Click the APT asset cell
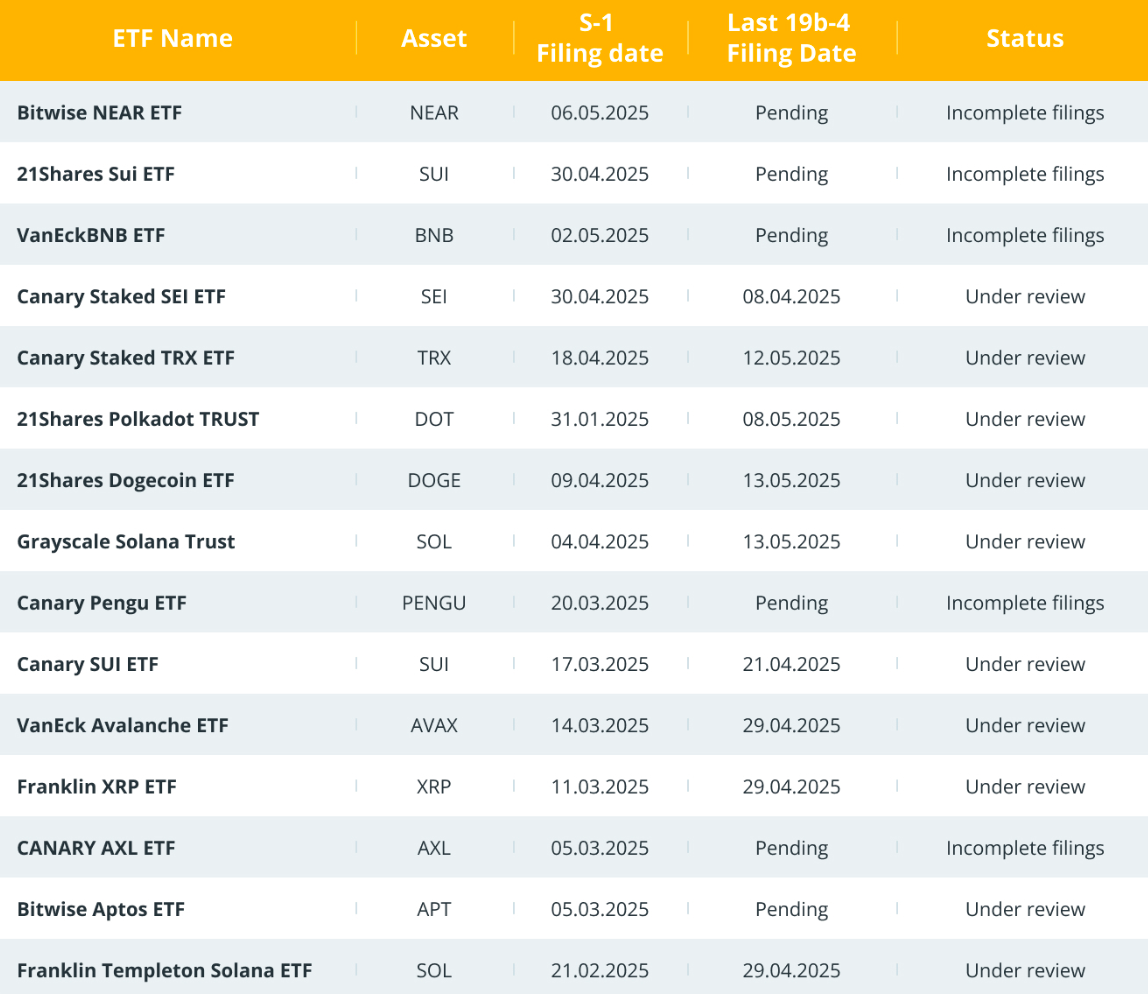 tap(434, 909)
